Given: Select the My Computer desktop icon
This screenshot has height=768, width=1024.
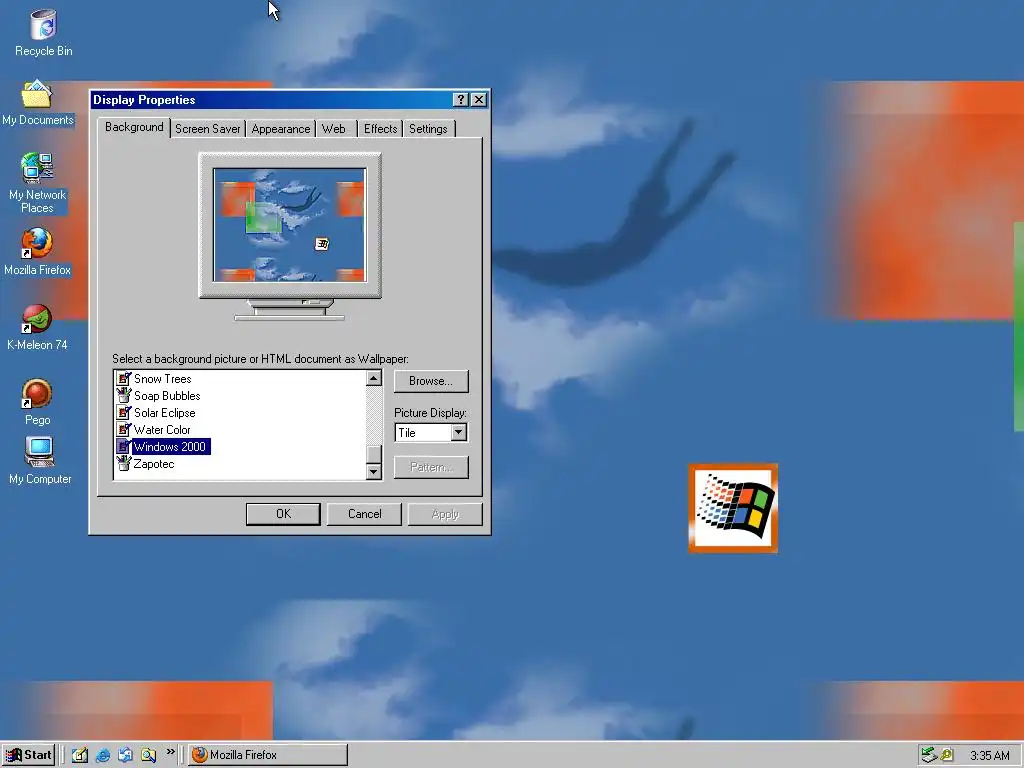Looking at the screenshot, I should pyautogui.click(x=40, y=460).
